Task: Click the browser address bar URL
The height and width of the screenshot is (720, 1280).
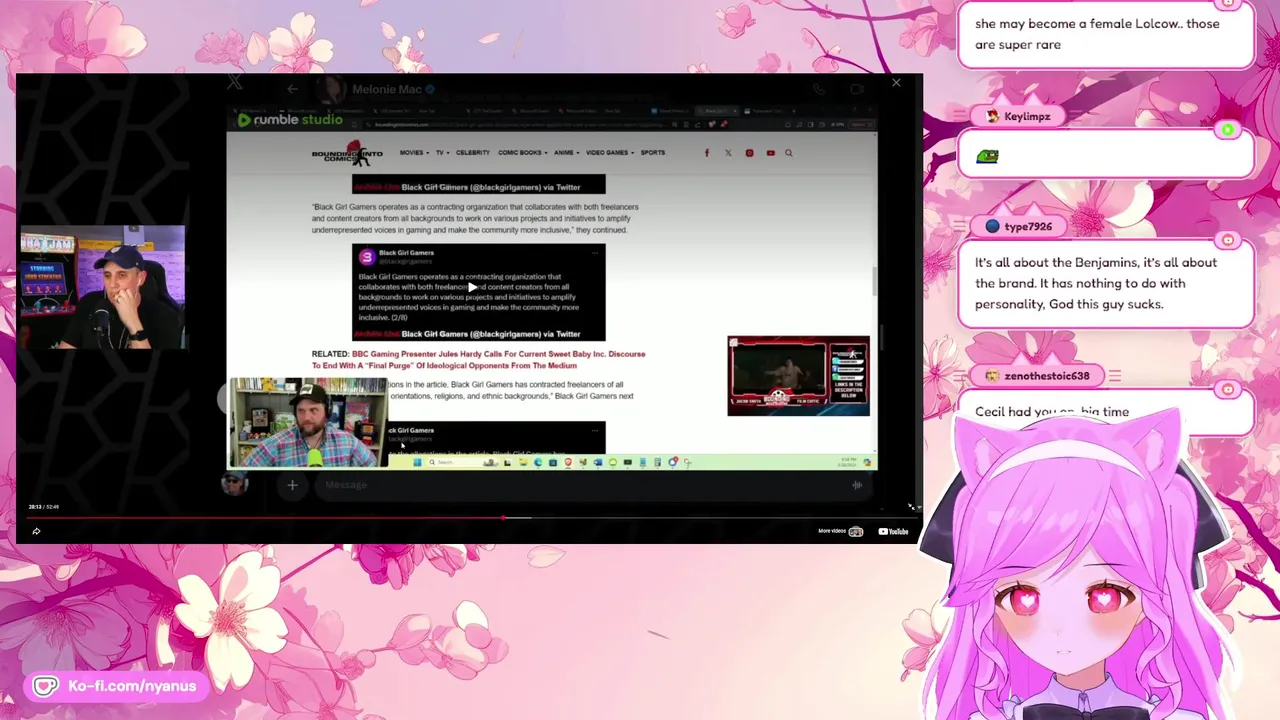Action: 520,125
